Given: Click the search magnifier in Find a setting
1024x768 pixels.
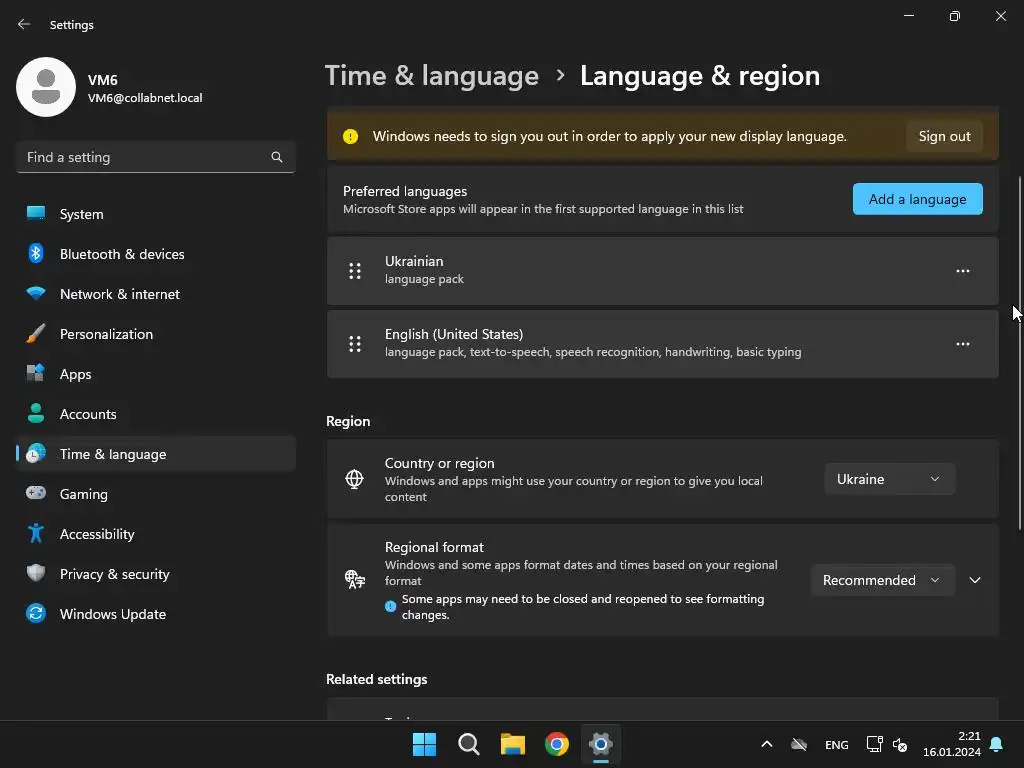Looking at the screenshot, I should tap(277, 157).
